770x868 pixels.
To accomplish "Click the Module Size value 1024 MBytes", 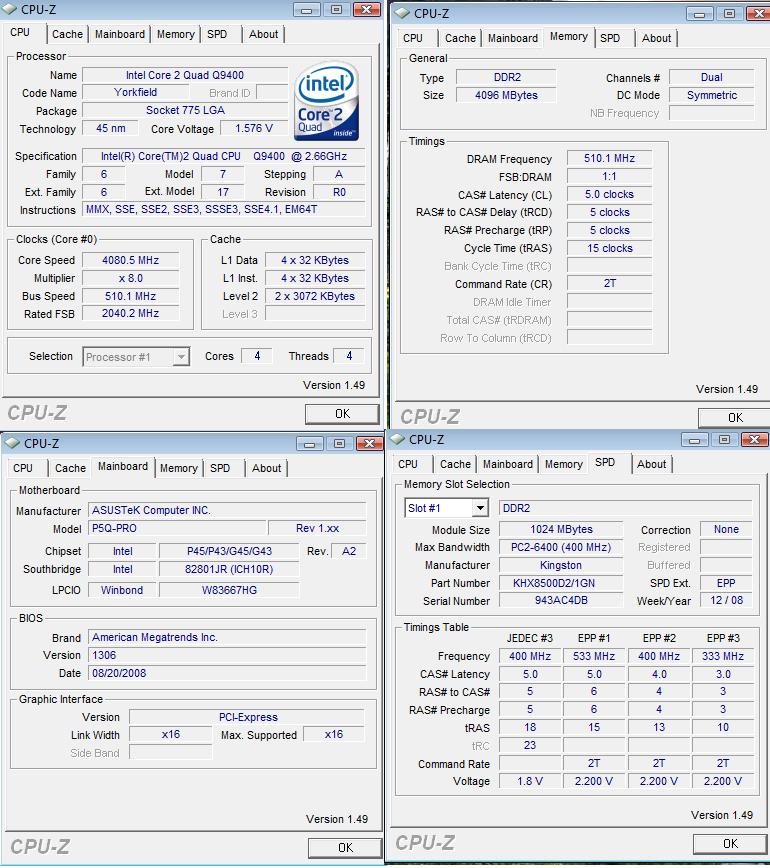I will [x=561, y=529].
